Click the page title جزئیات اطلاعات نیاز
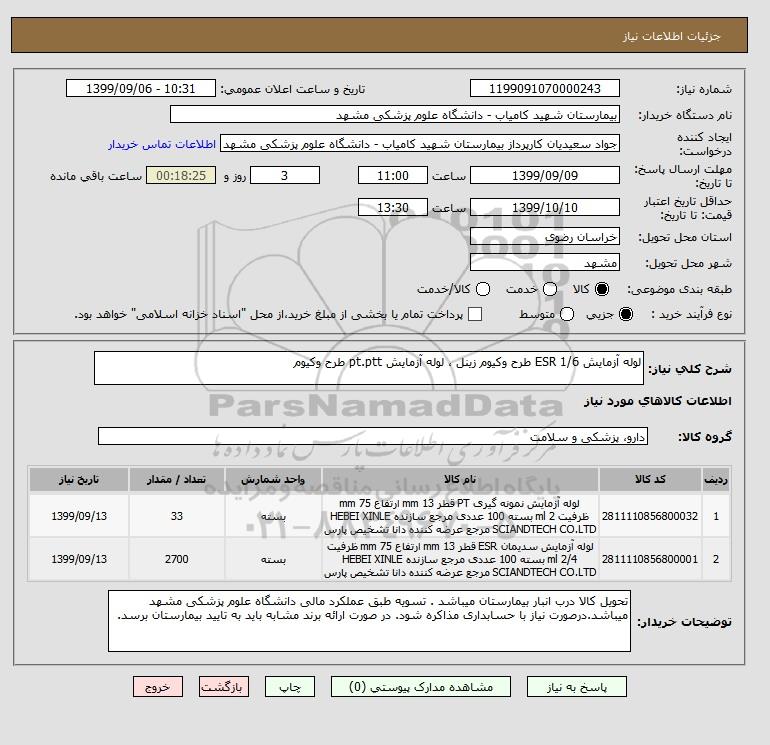770x745 pixels. coord(671,36)
